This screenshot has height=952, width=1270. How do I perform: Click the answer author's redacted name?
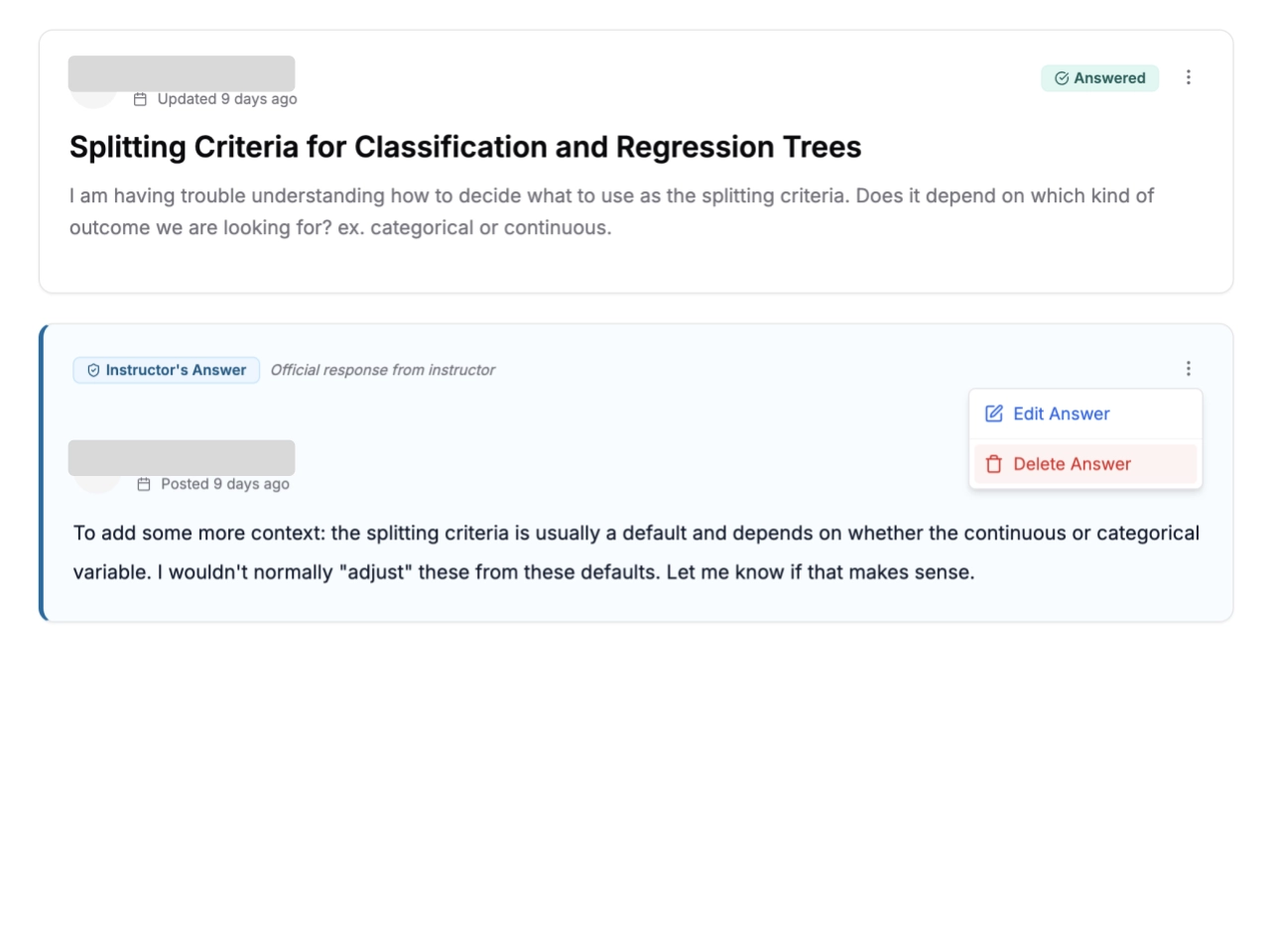(x=182, y=457)
